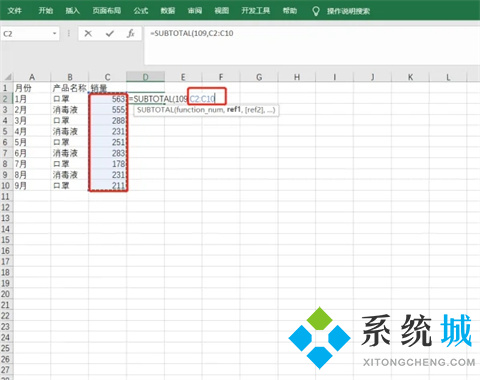Switch to the 开始 ribbon tab
Image resolution: width=480 pixels, height=380 pixels.
(x=46, y=11)
